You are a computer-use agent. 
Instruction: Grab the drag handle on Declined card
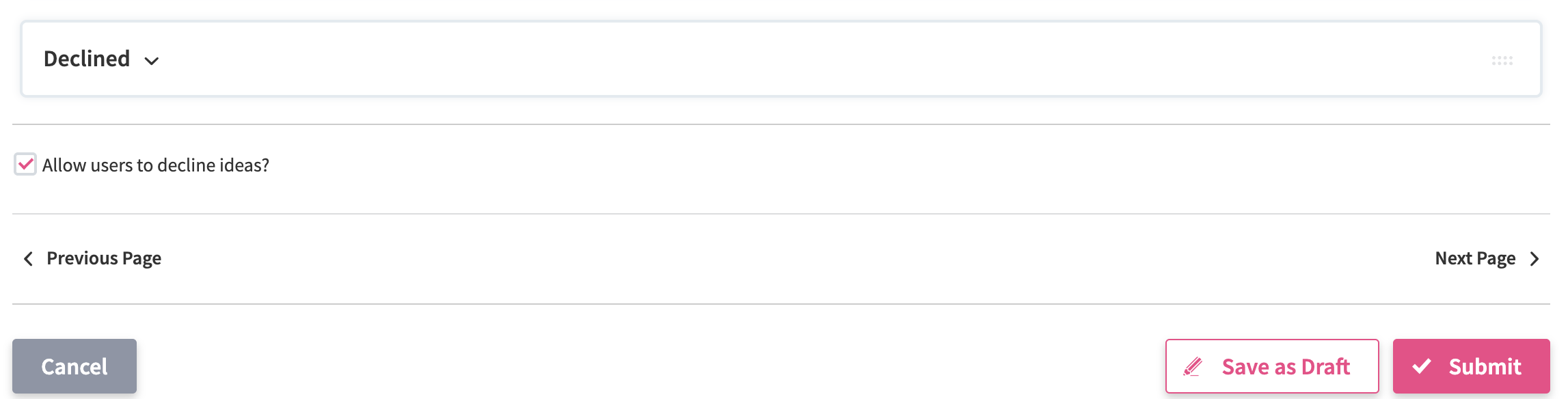pos(1502,61)
